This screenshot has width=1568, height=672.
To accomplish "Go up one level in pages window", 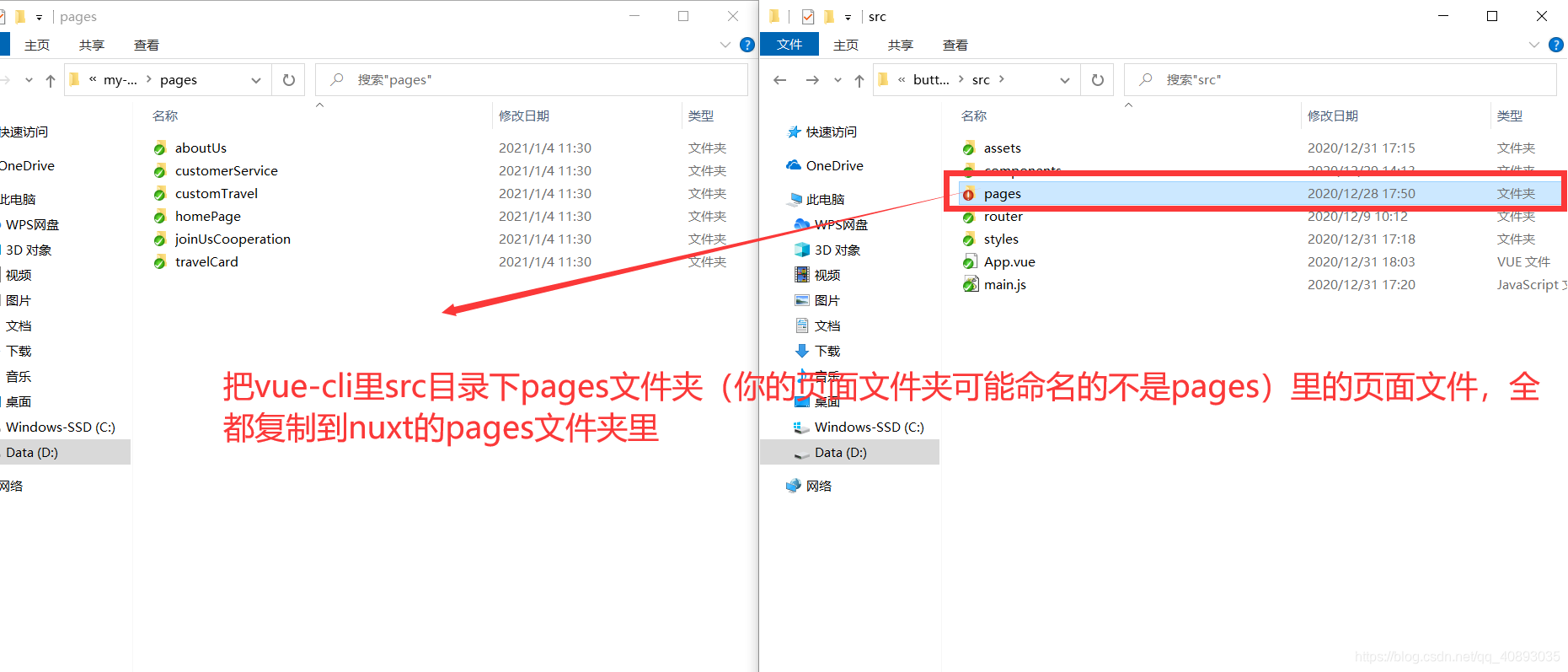I will coord(51,80).
